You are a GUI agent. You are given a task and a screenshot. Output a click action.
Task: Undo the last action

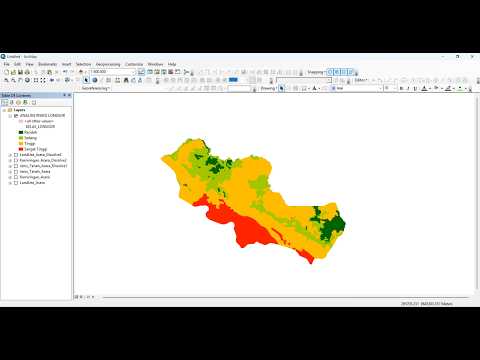click(x=65, y=72)
